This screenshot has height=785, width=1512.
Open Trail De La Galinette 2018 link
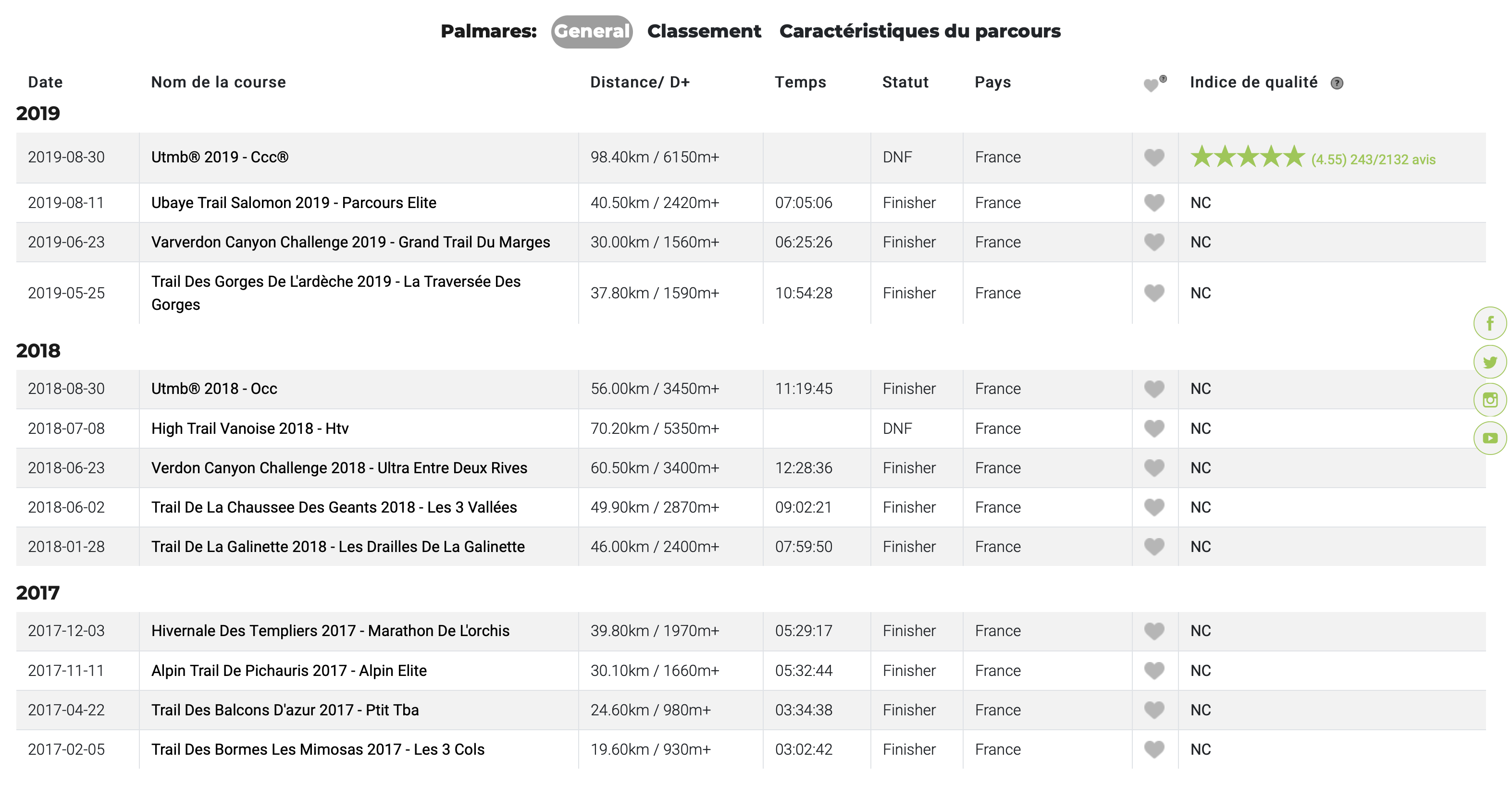pyautogui.click(x=338, y=547)
